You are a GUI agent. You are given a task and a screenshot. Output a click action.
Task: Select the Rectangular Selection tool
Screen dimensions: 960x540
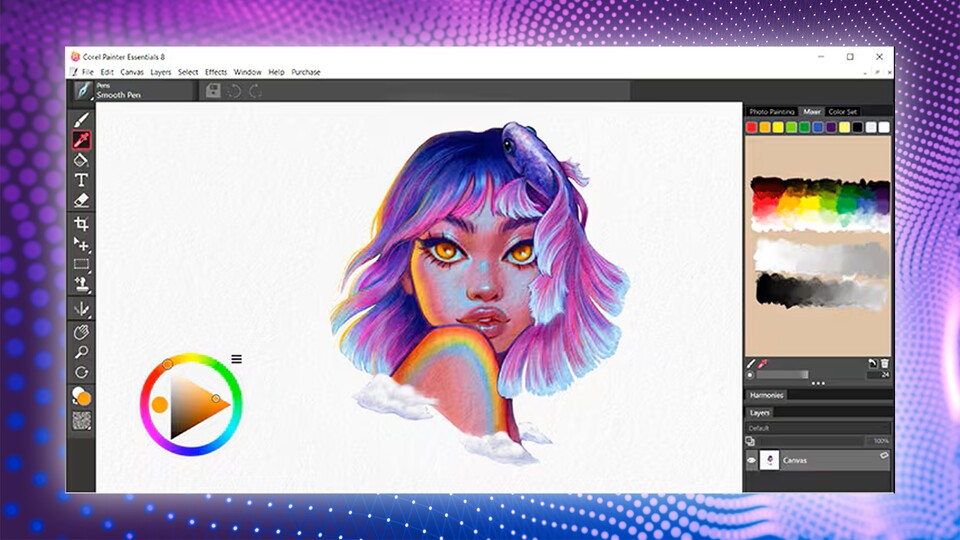(x=81, y=264)
